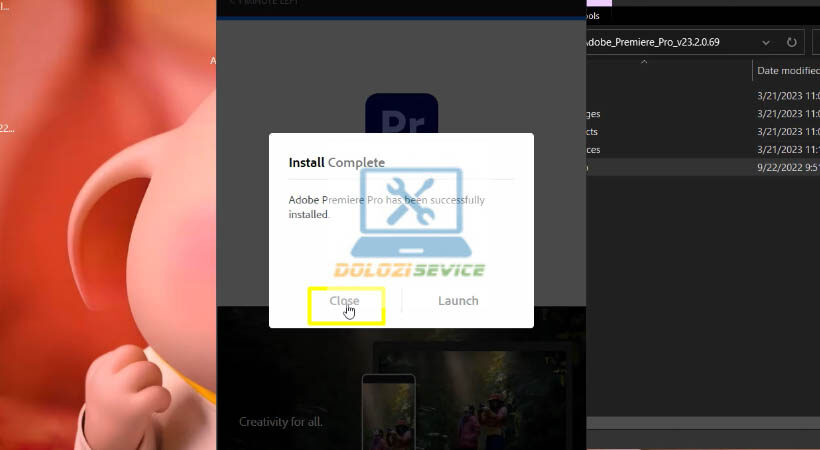Sort files by the Date modified column
The image size is (820, 450).
tap(787, 70)
